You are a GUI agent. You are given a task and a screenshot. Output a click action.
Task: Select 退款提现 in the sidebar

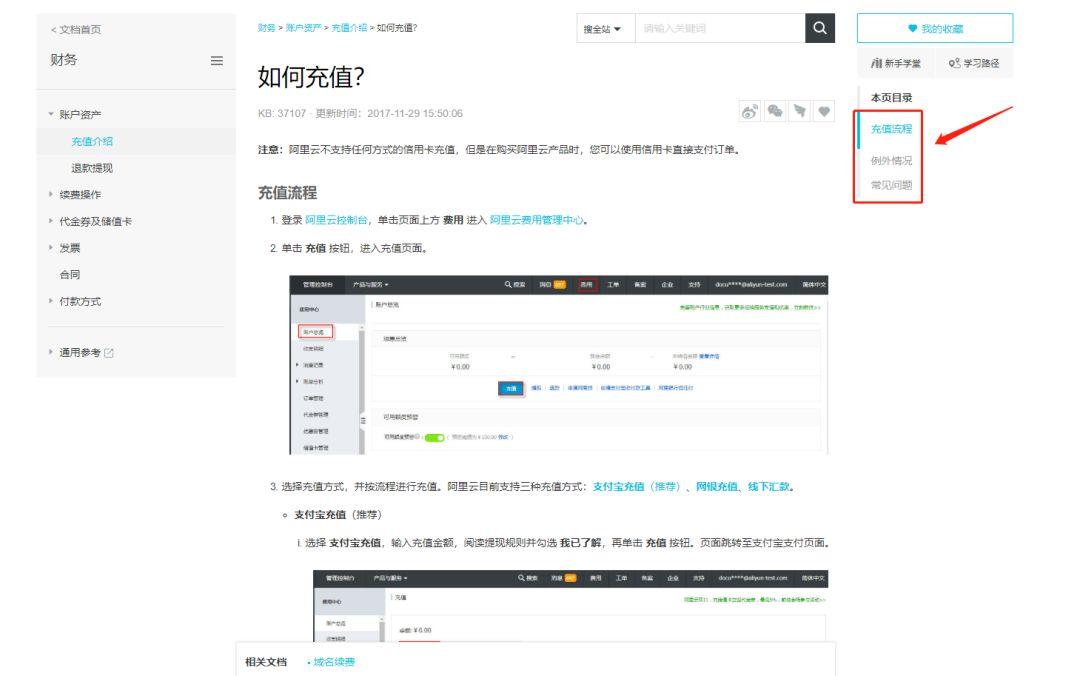coord(92,168)
